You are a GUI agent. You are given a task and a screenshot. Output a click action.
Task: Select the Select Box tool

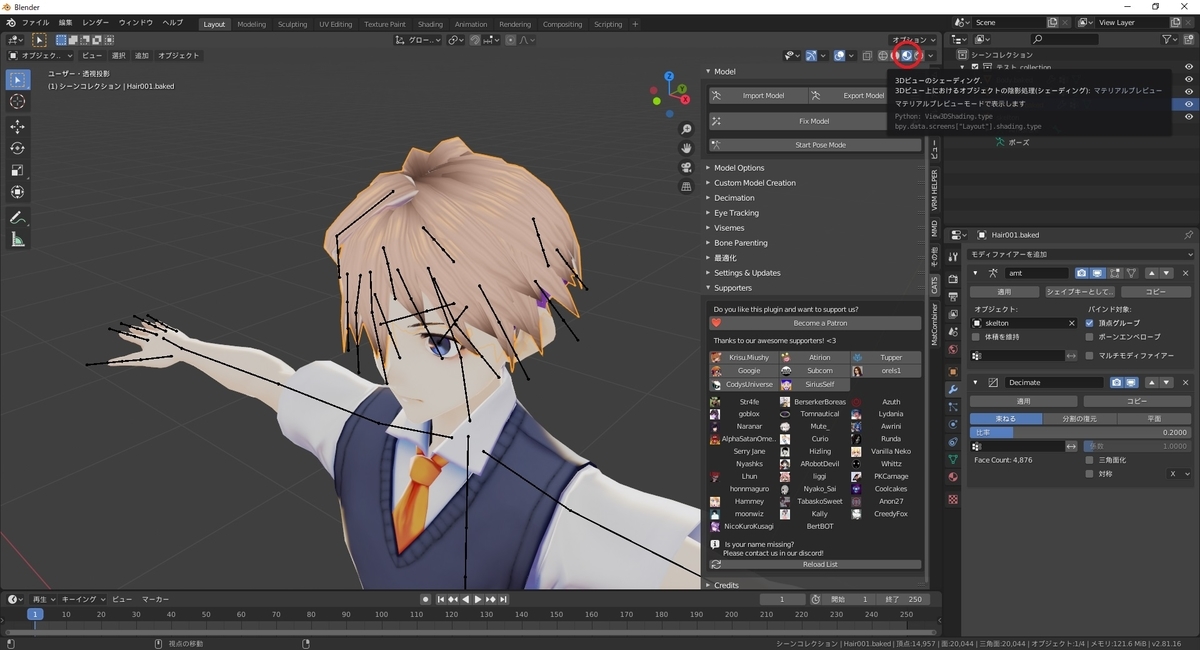point(17,80)
